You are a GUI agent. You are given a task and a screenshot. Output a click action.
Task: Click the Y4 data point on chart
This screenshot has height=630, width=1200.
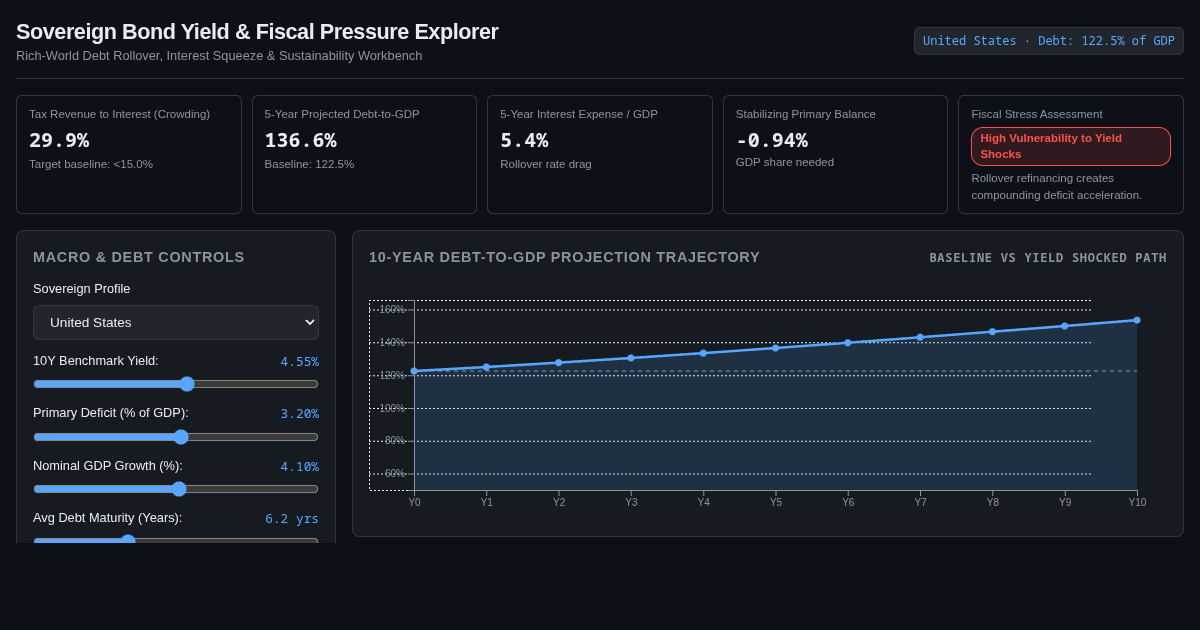point(703,353)
